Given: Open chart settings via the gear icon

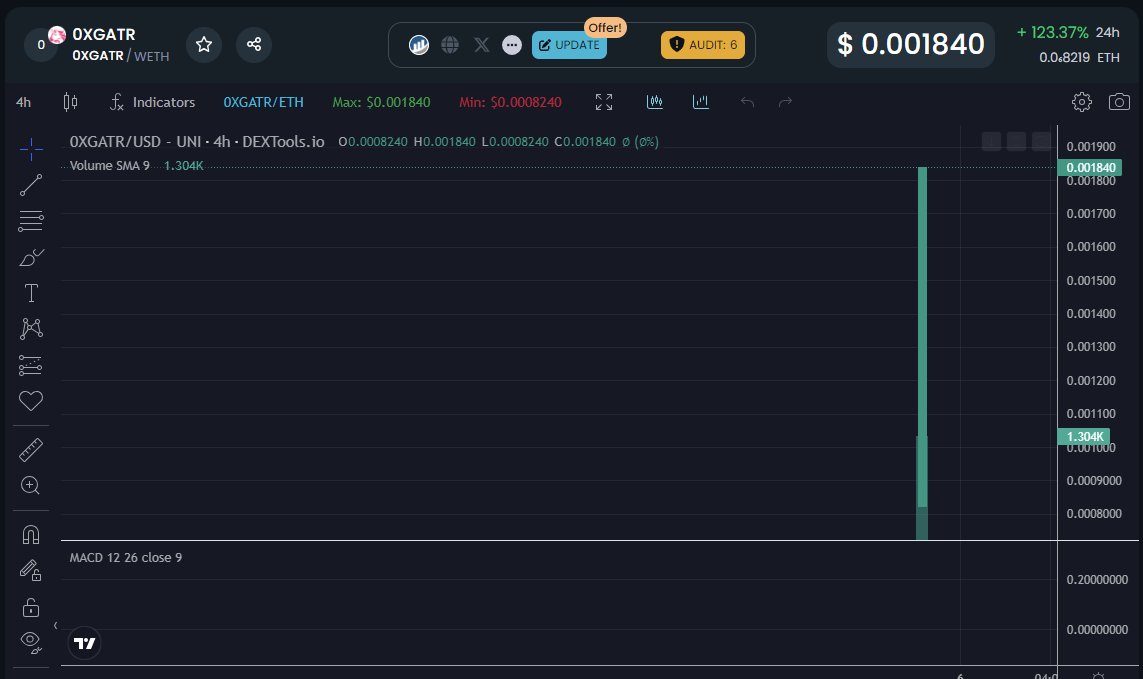Looking at the screenshot, I should pyautogui.click(x=1081, y=101).
